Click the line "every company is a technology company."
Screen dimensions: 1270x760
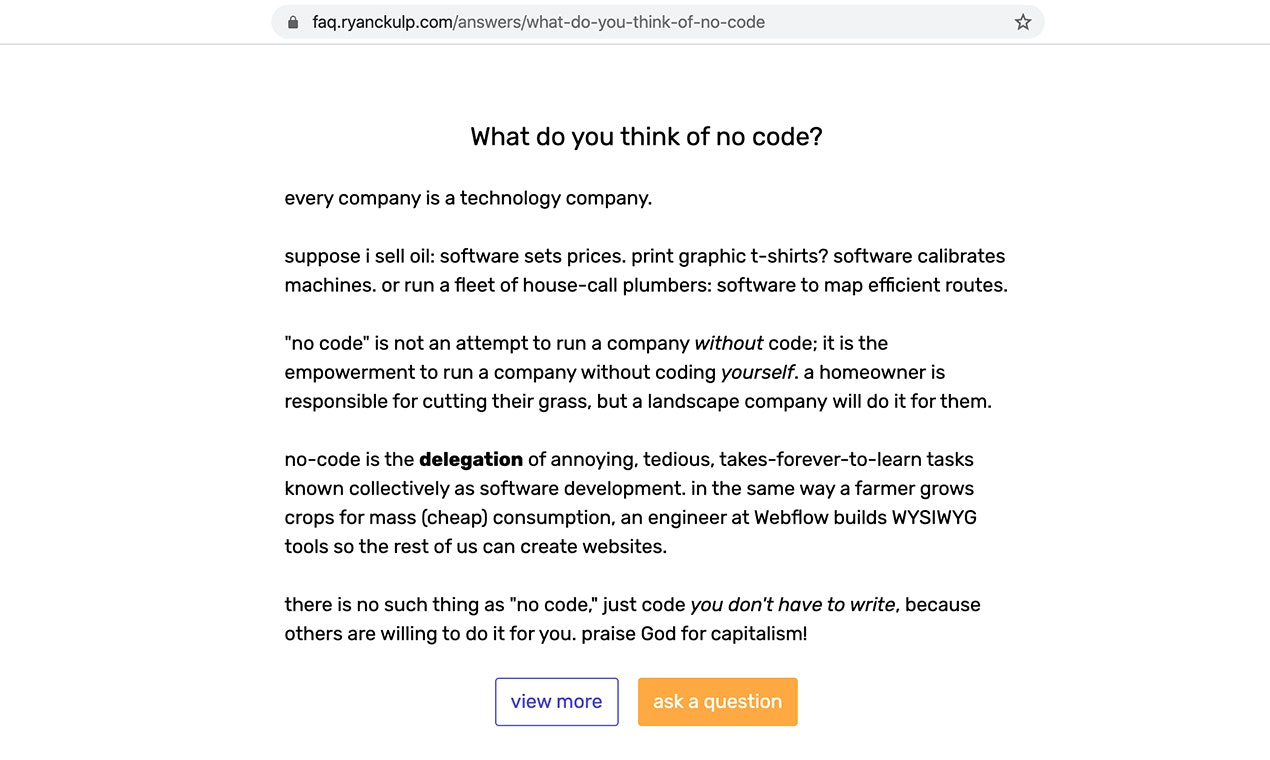click(x=468, y=198)
